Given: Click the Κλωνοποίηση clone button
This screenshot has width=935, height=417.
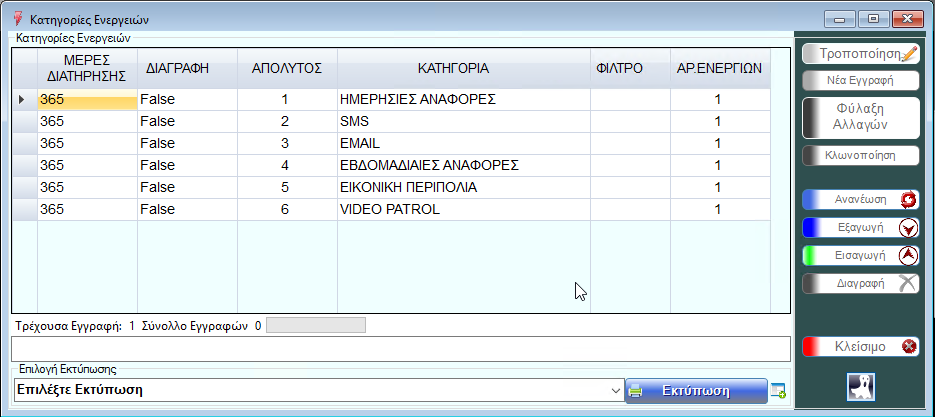Looking at the screenshot, I should tap(860, 155).
